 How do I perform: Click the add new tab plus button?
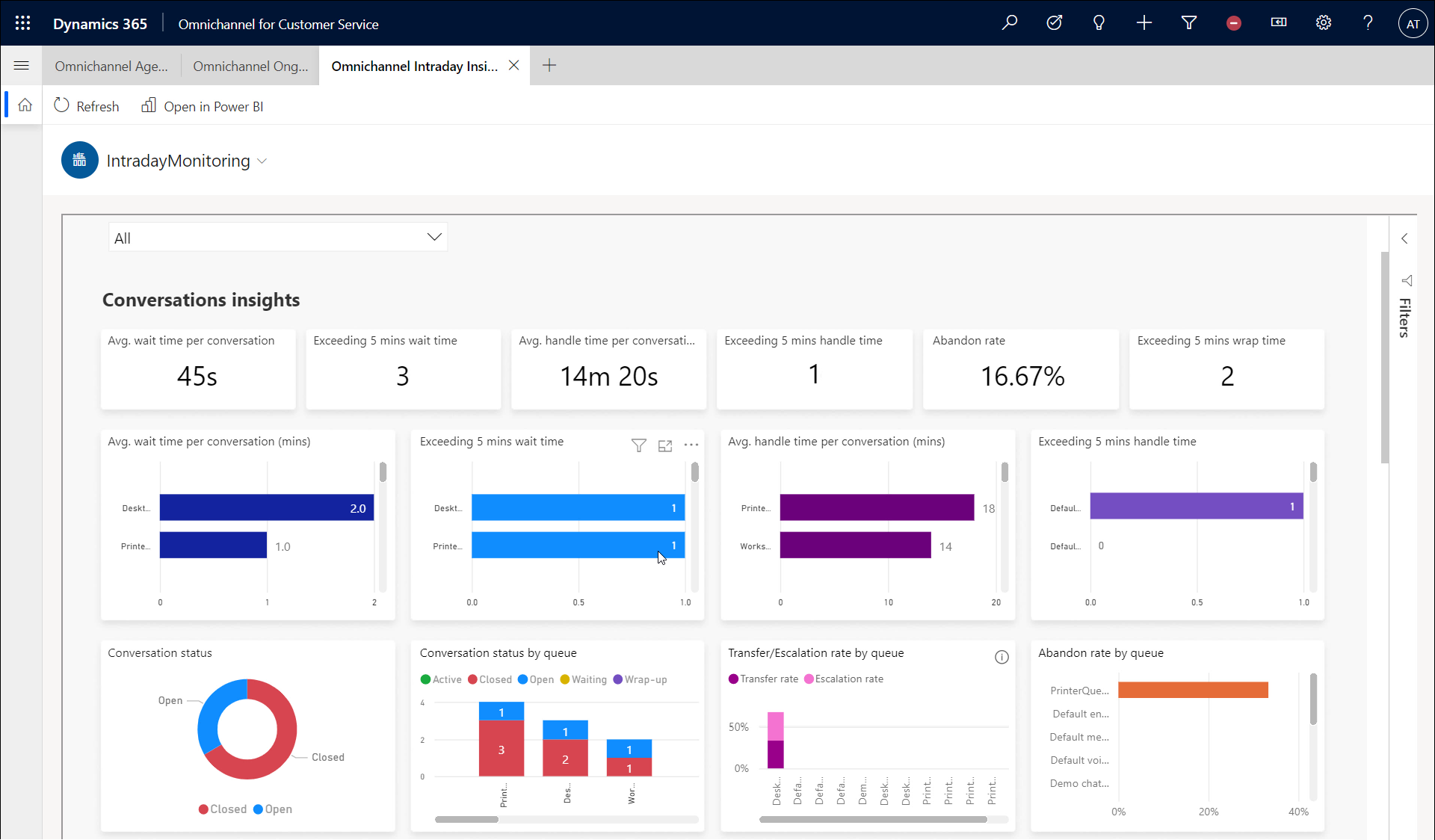pyautogui.click(x=548, y=65)
